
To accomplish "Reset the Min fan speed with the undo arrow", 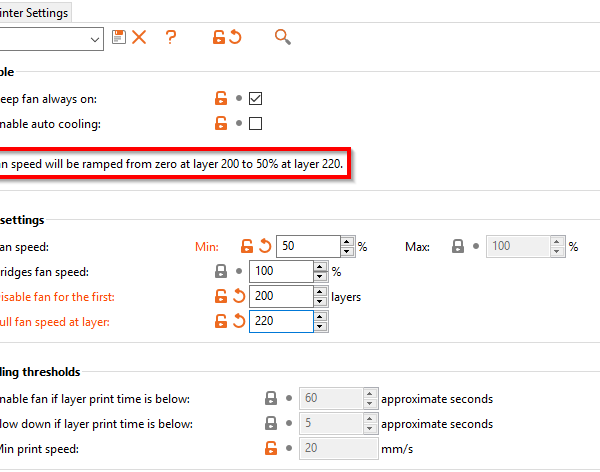I will (264, 246).
